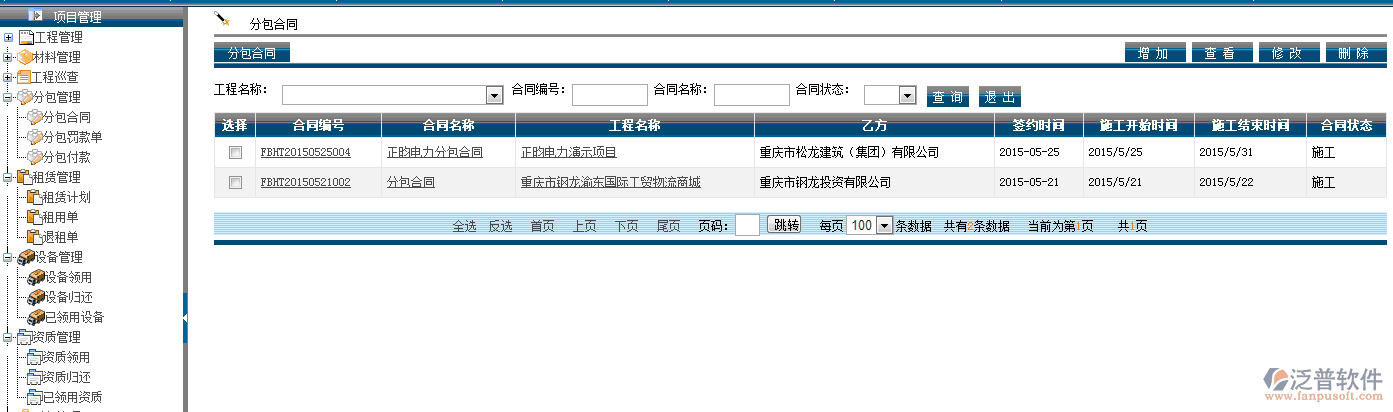This screenshot has height=412, width=1393.
Task: Open contract link FBHT20150525004
Action: [x=305, y=153]
